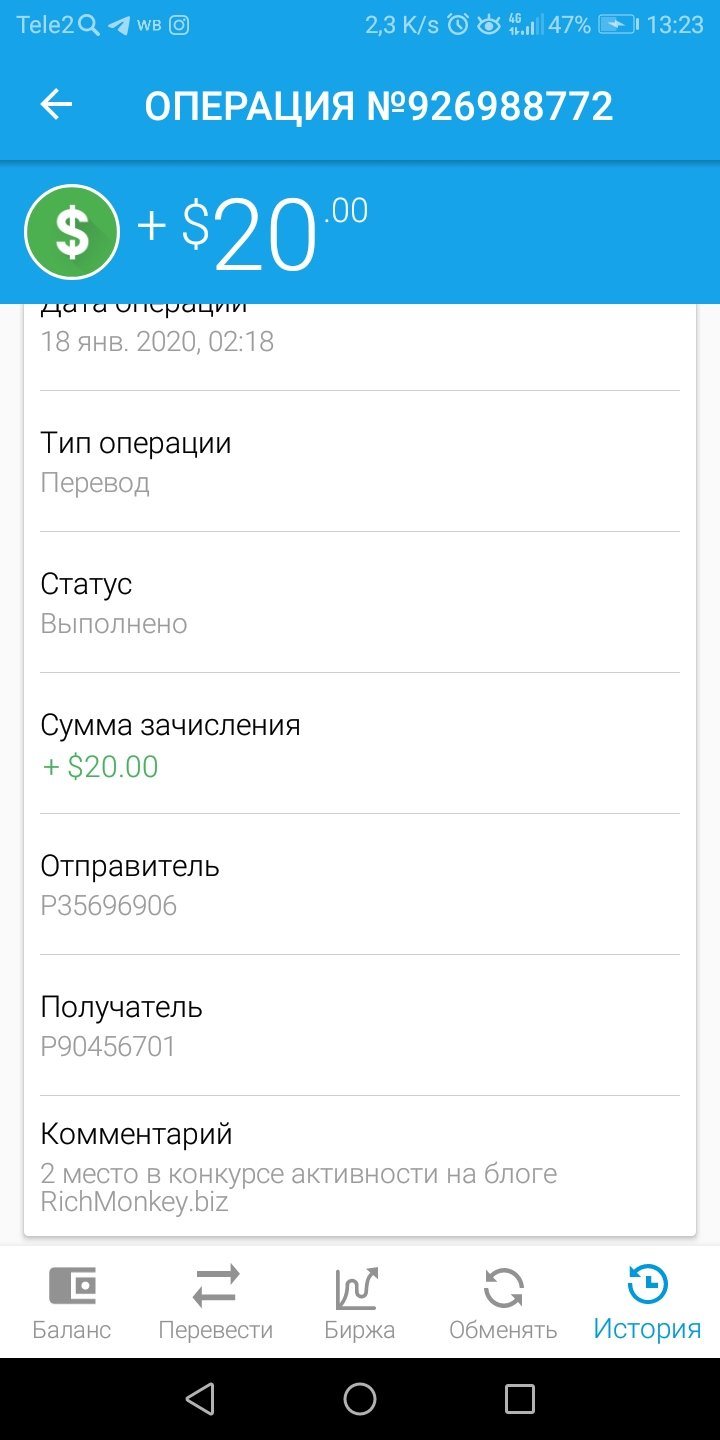Tap the back arrow in the header
This screenshot has height=1440, width=720.
tap(56, 105)
